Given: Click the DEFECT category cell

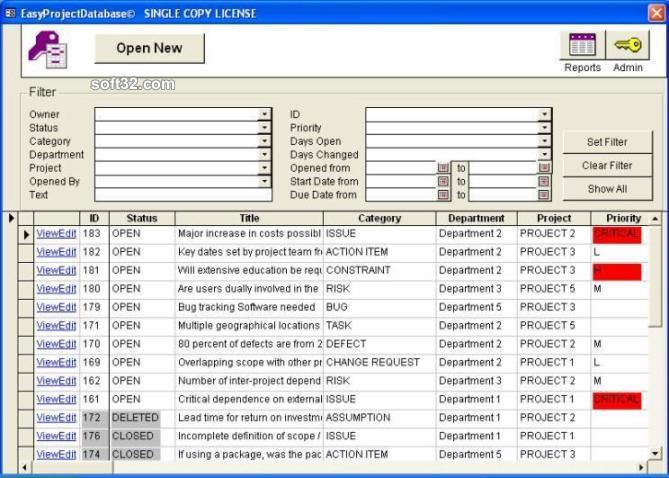Looking at the screenshot, I should click(x=346, y=344).
